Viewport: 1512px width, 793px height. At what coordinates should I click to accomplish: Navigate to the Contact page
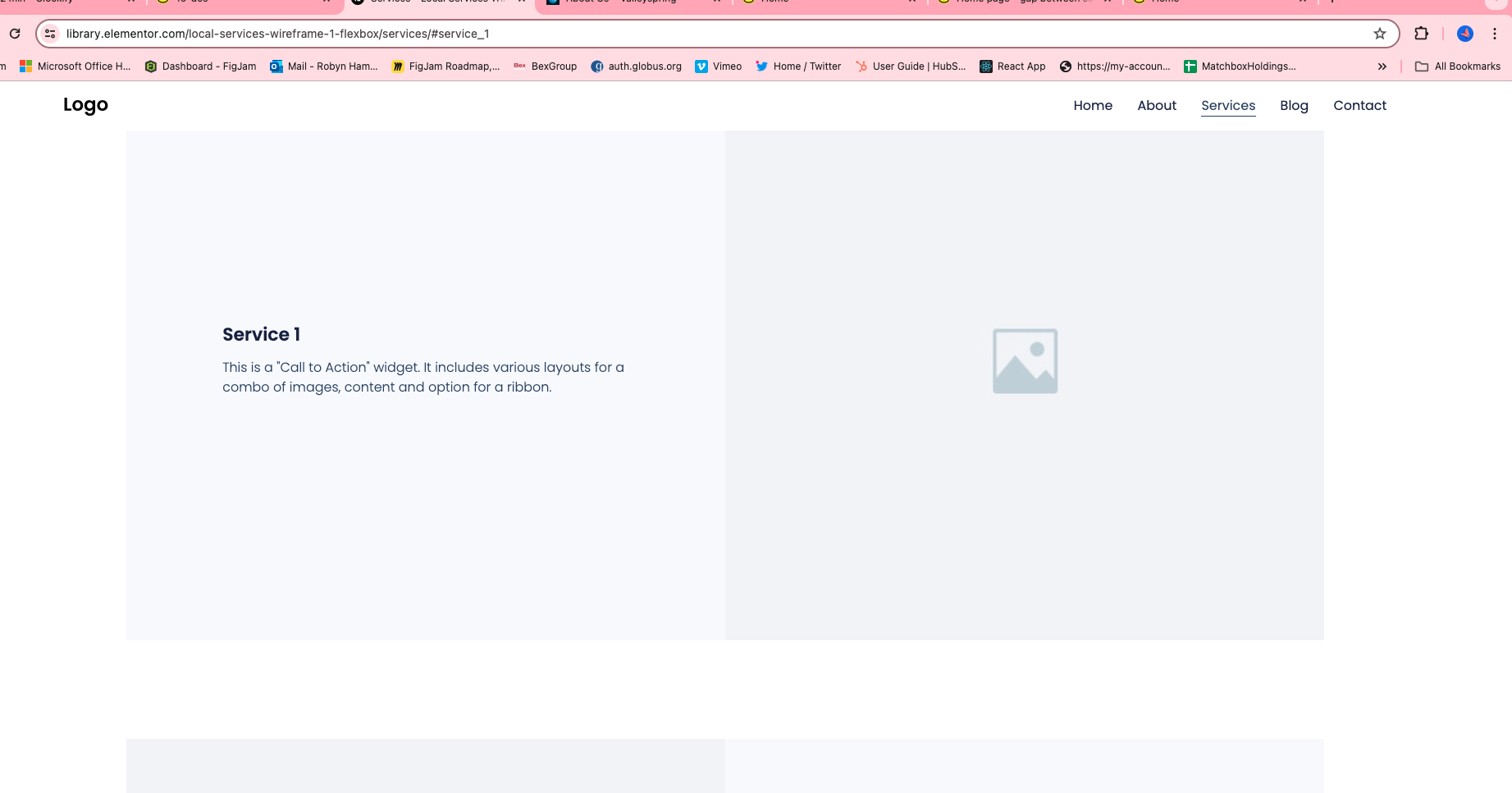point(1359,105)
